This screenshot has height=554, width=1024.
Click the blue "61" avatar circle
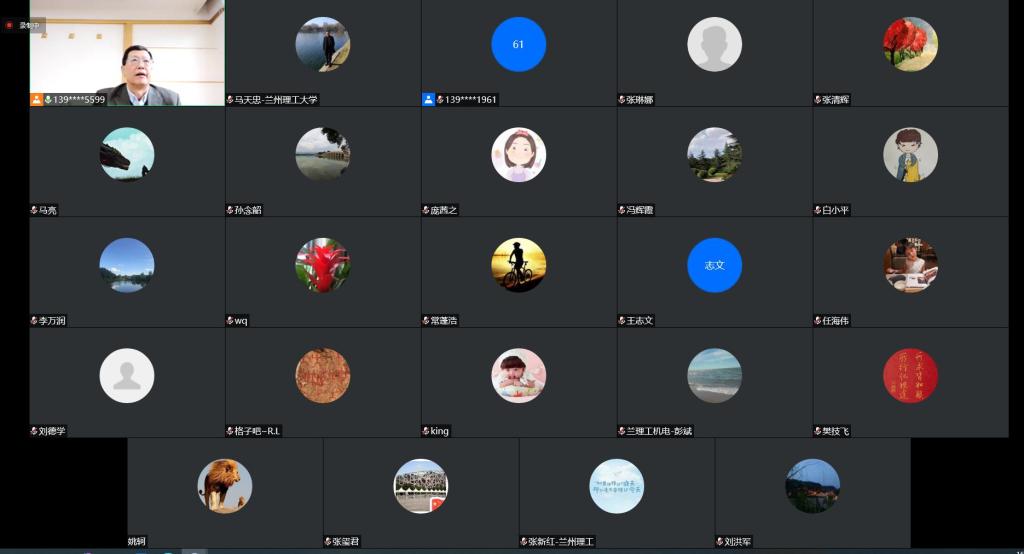point(518,45)
